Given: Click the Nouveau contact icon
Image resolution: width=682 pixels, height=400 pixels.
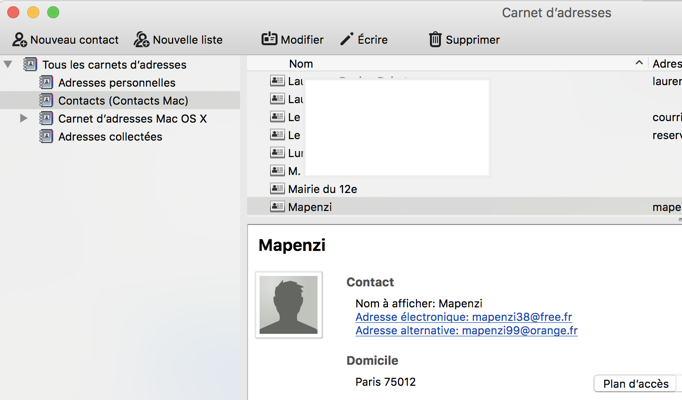Looking at the screenshot, I should point(19,40).
